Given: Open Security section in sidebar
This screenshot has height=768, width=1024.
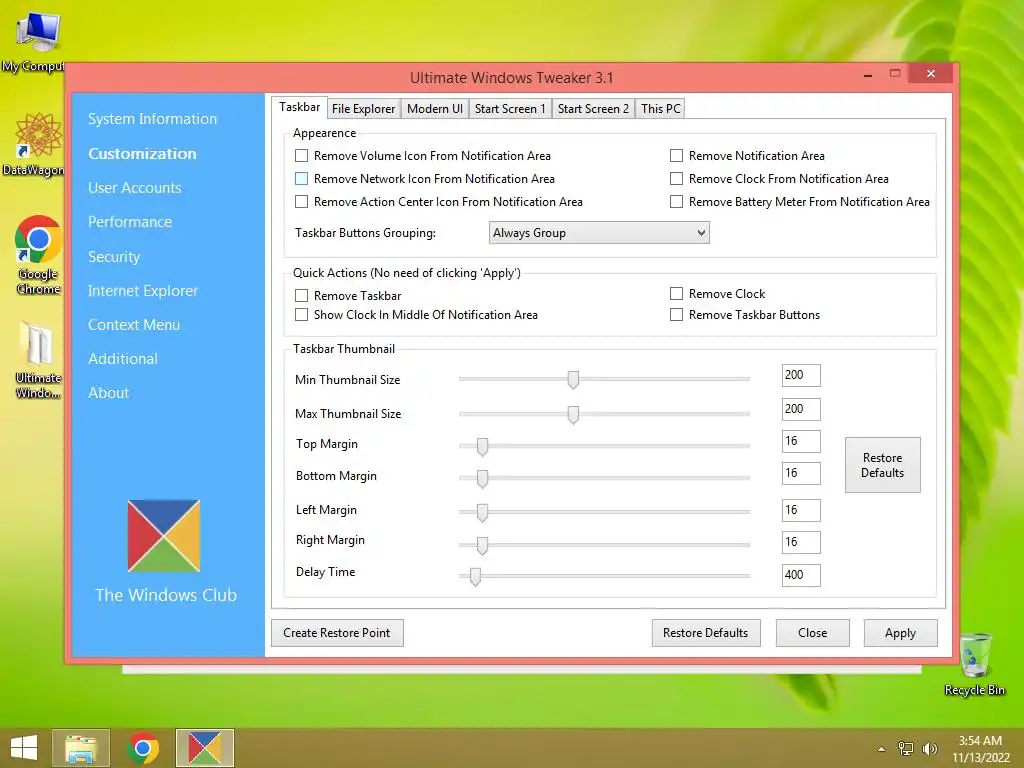Looking at the screenshot, I should 114,257.
